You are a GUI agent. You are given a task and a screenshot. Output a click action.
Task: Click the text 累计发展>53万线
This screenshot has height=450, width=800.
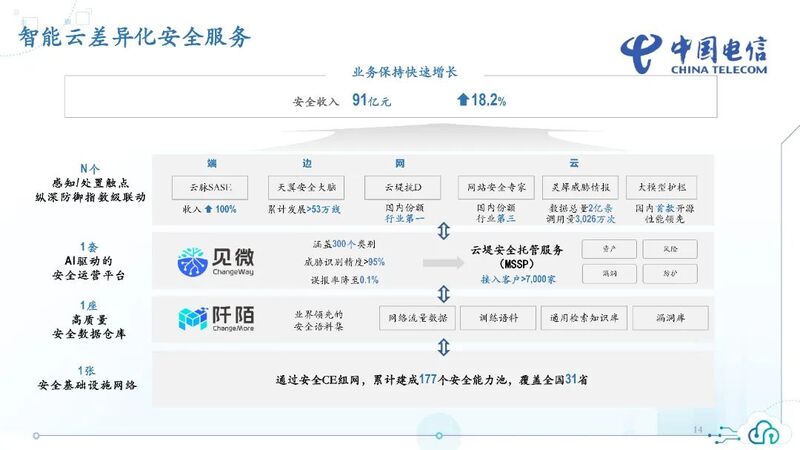305,209
